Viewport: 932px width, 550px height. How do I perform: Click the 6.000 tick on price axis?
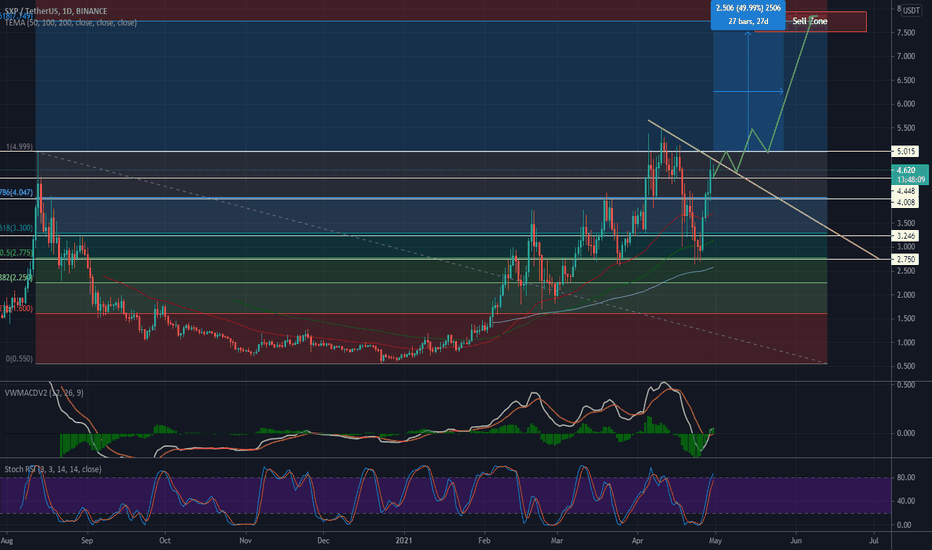click(x=906, y=104)
